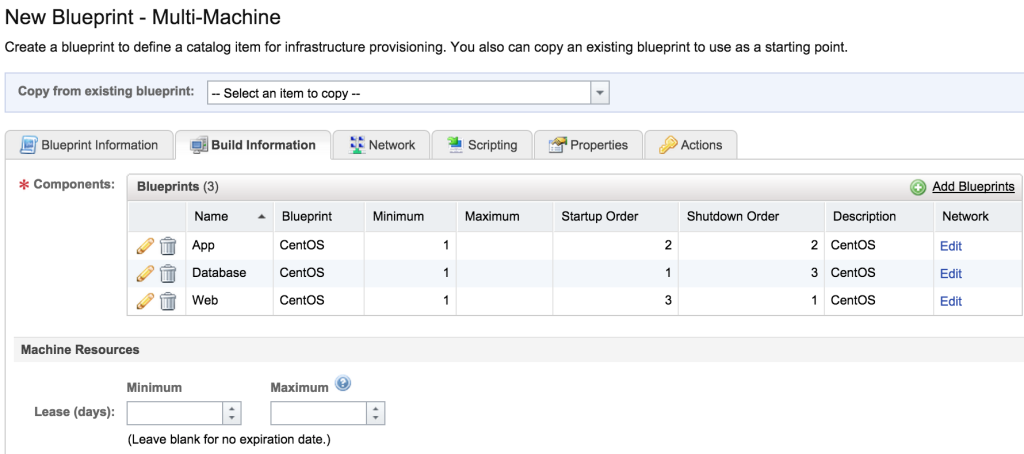Delete the App component with trash icon
Image resolution: width=1024 pixels, height=454 pixels.
tap(168, 246)
